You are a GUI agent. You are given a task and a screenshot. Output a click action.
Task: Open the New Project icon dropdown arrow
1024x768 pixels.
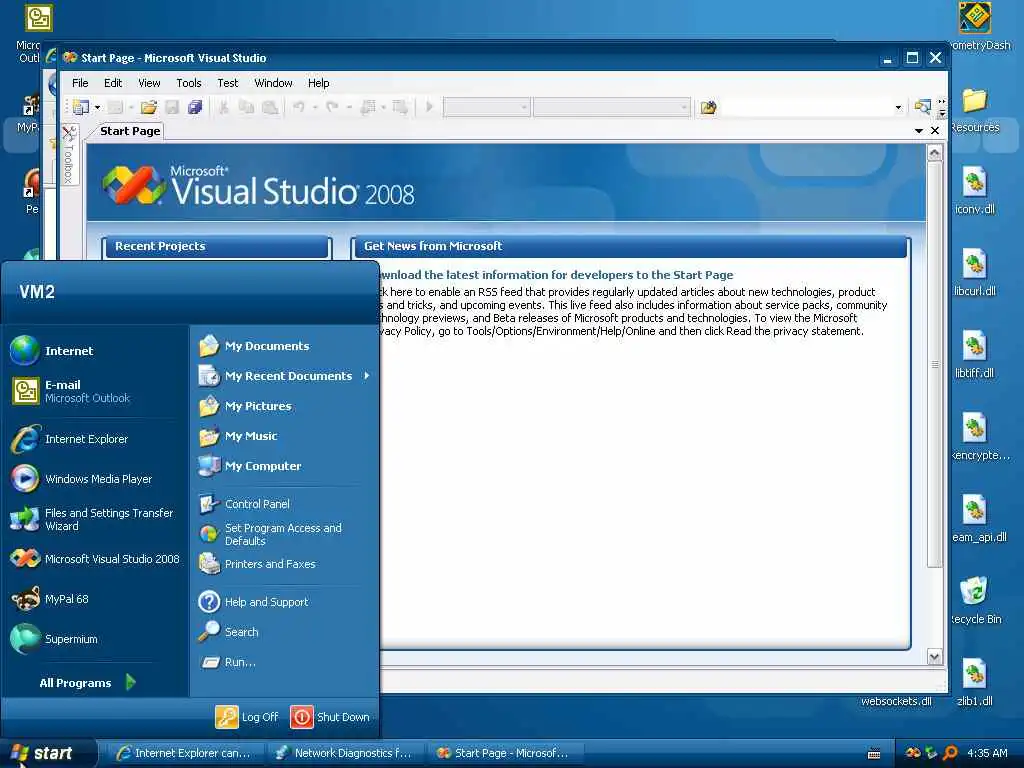pos(97,107)
